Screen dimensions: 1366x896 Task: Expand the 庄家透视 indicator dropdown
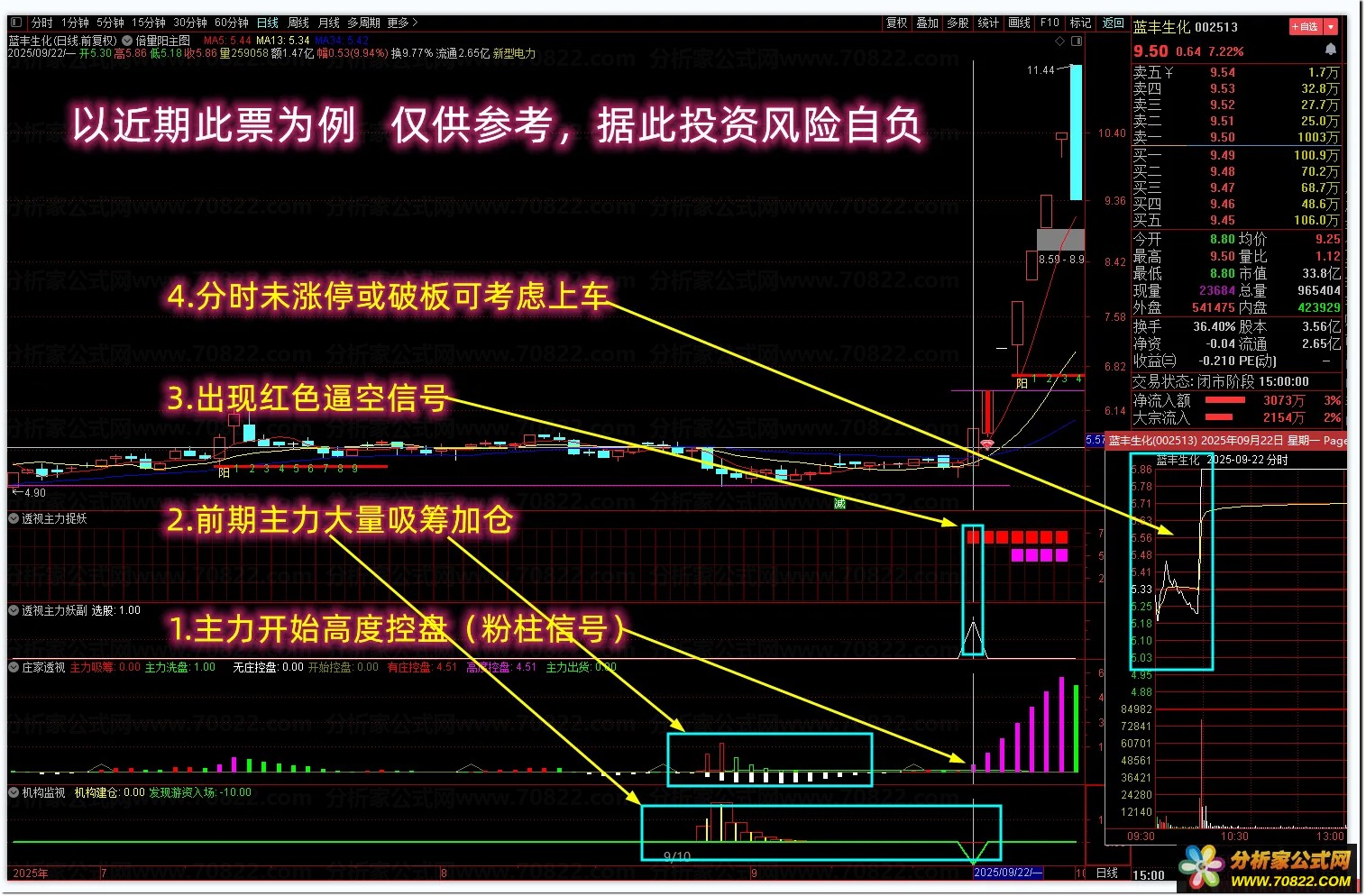point(14,667)
